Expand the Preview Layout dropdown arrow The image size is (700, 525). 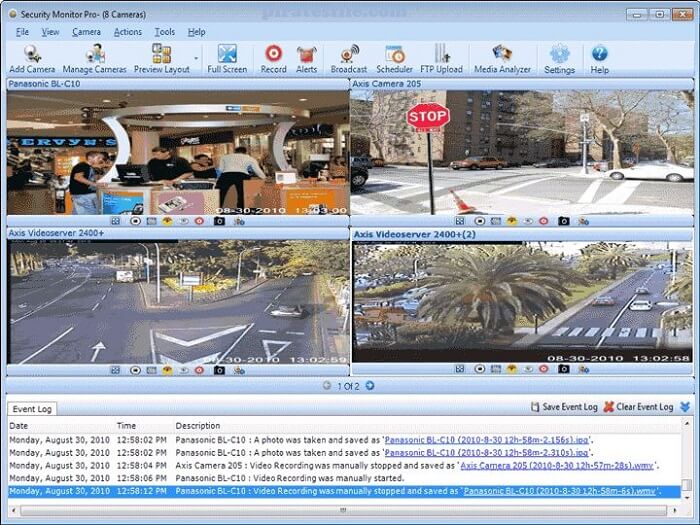[196, 58]
